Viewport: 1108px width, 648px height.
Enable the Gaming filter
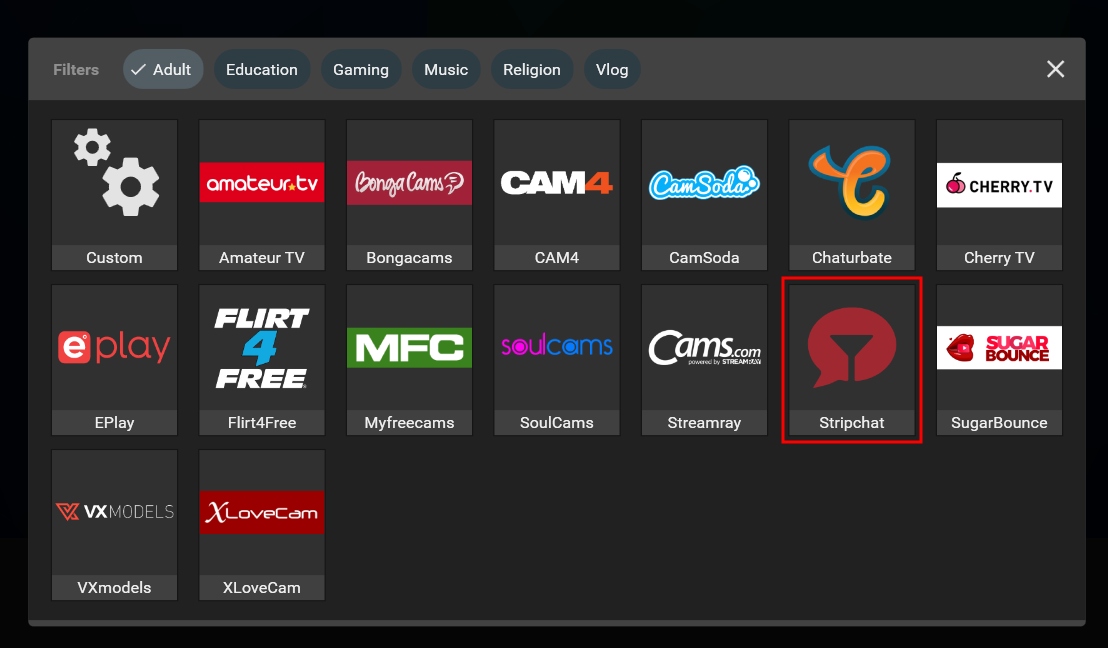click(x=361, y=69)
